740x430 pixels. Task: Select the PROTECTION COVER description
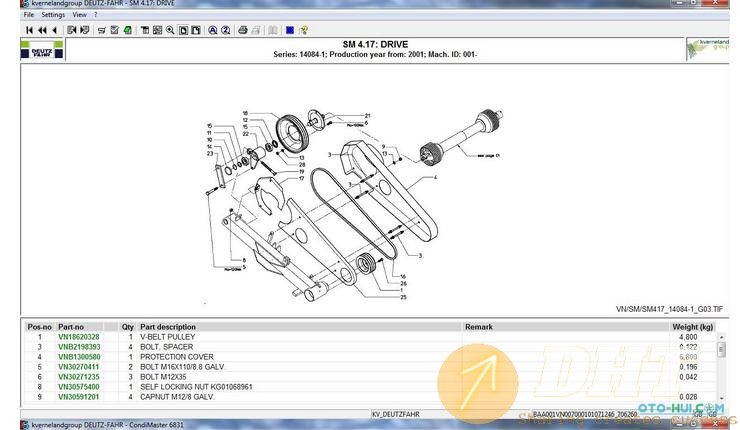coord(177,357)
